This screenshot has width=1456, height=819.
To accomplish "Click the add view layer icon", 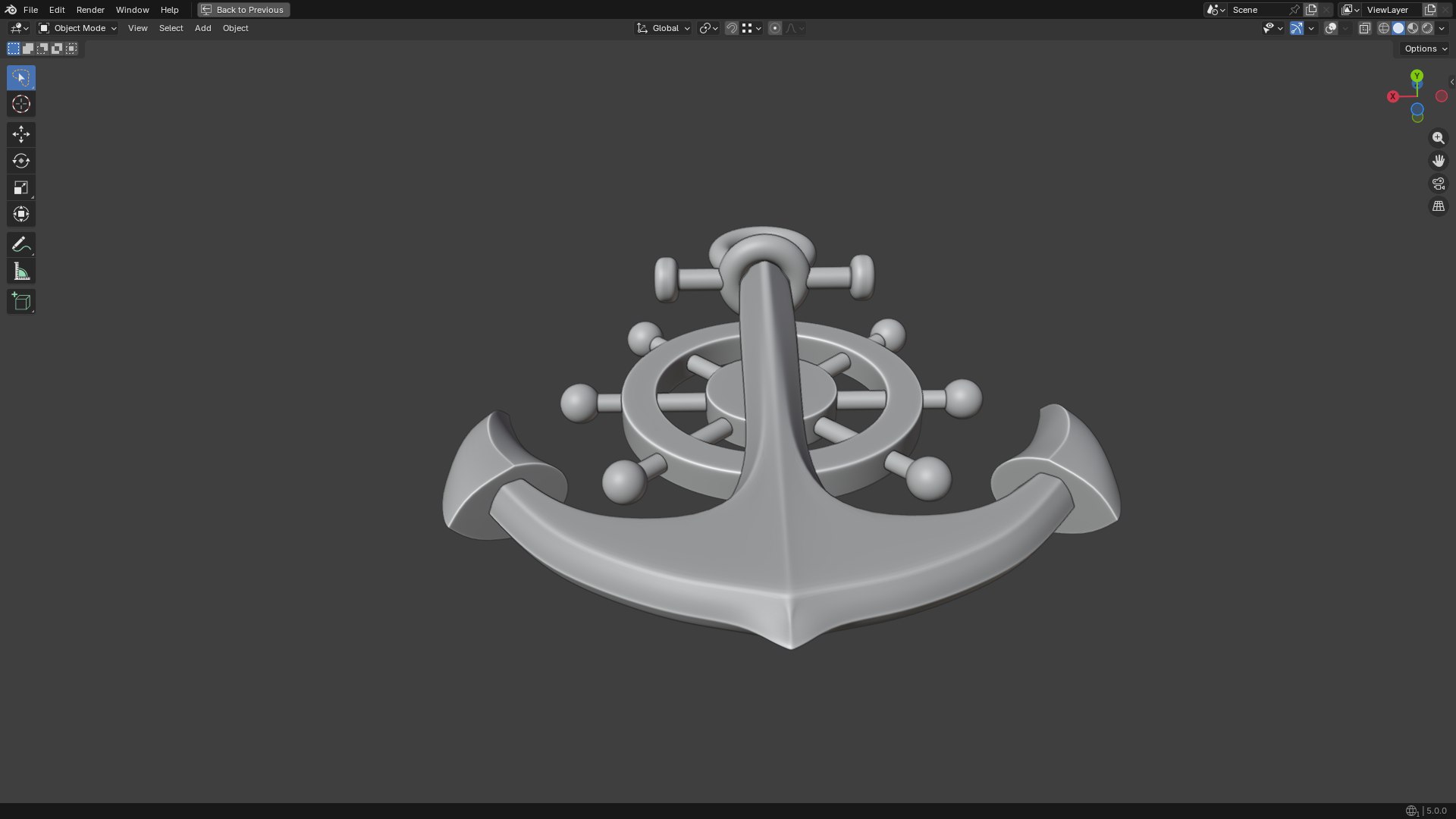I will coord(1430,10).
